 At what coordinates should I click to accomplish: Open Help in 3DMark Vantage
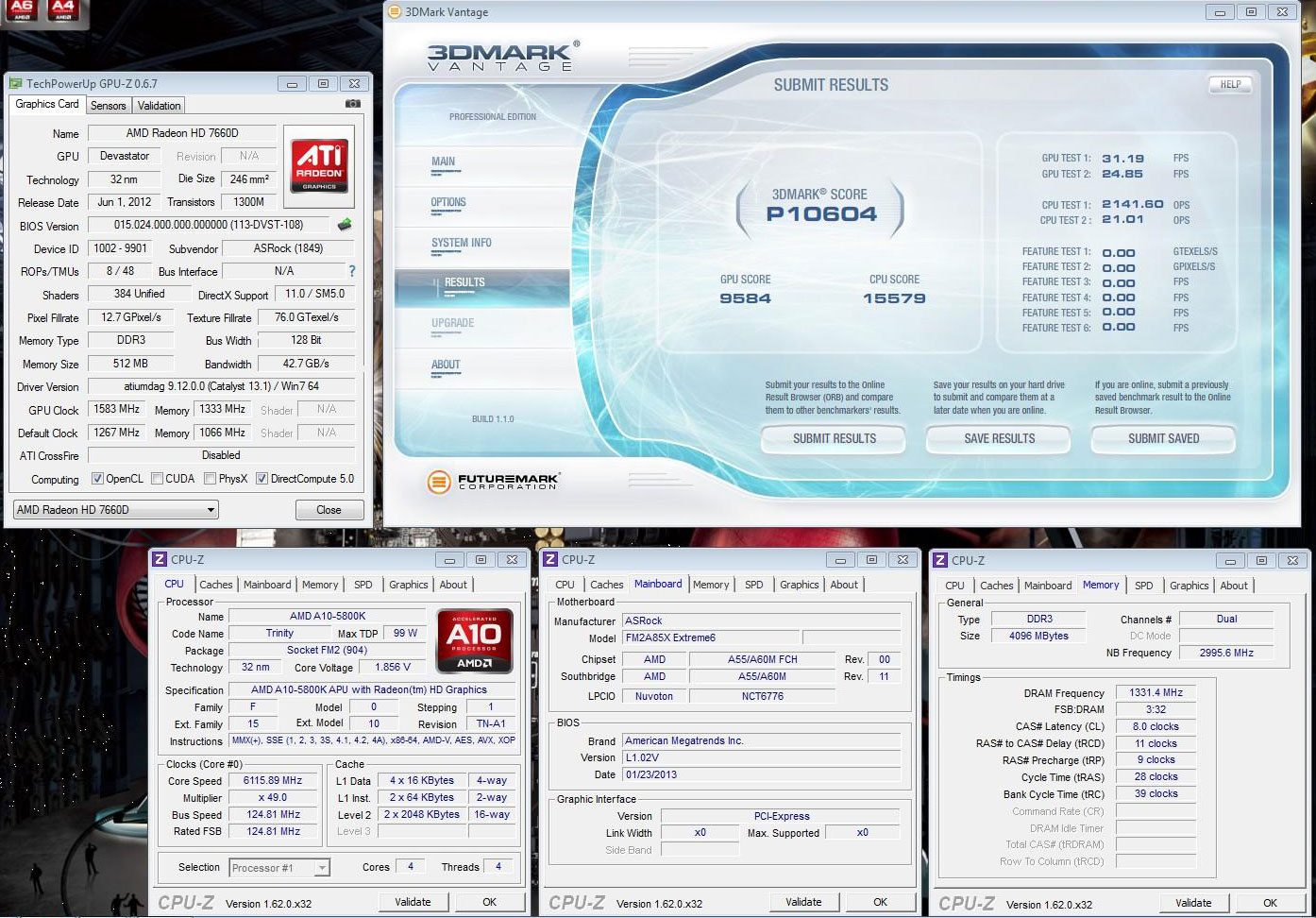1230,84
